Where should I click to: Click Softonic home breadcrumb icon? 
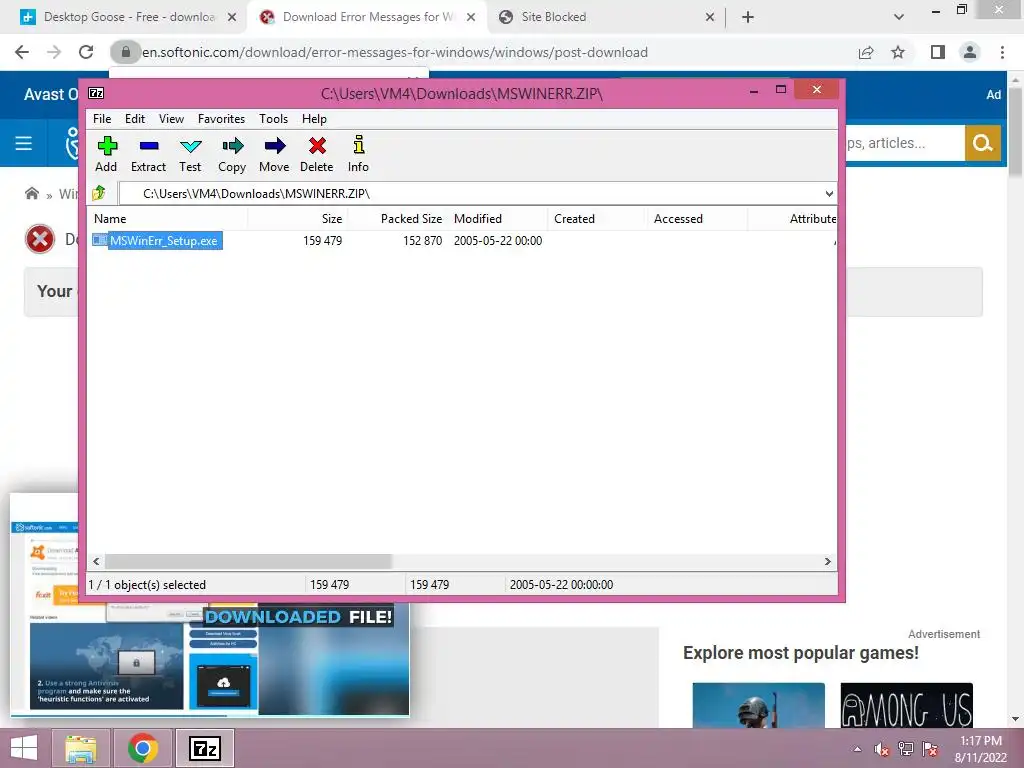(31, 193)
